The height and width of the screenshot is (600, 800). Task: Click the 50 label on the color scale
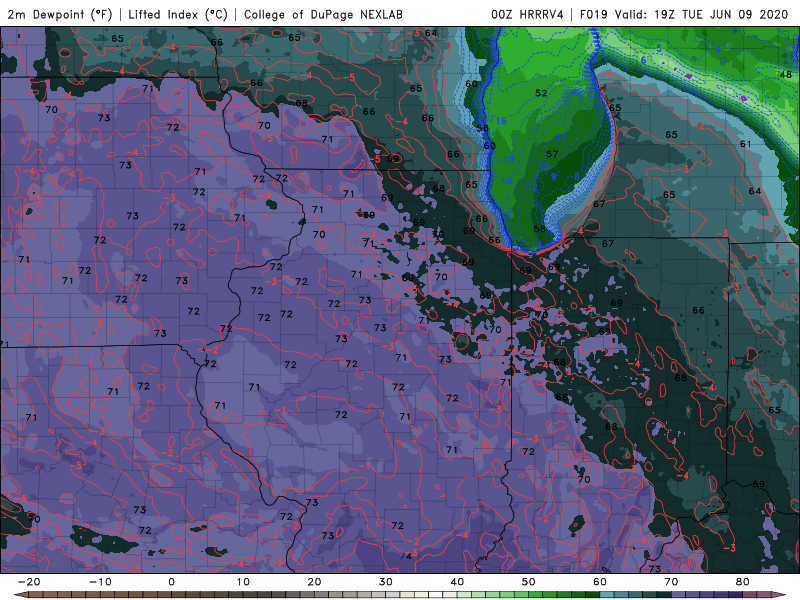[529, 582]
